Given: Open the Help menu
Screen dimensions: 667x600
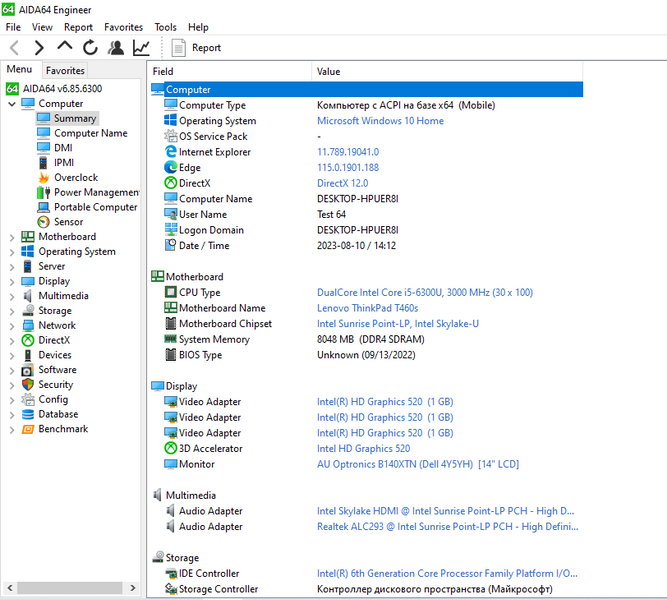Looking at the screenshot, I should point(198,27).
